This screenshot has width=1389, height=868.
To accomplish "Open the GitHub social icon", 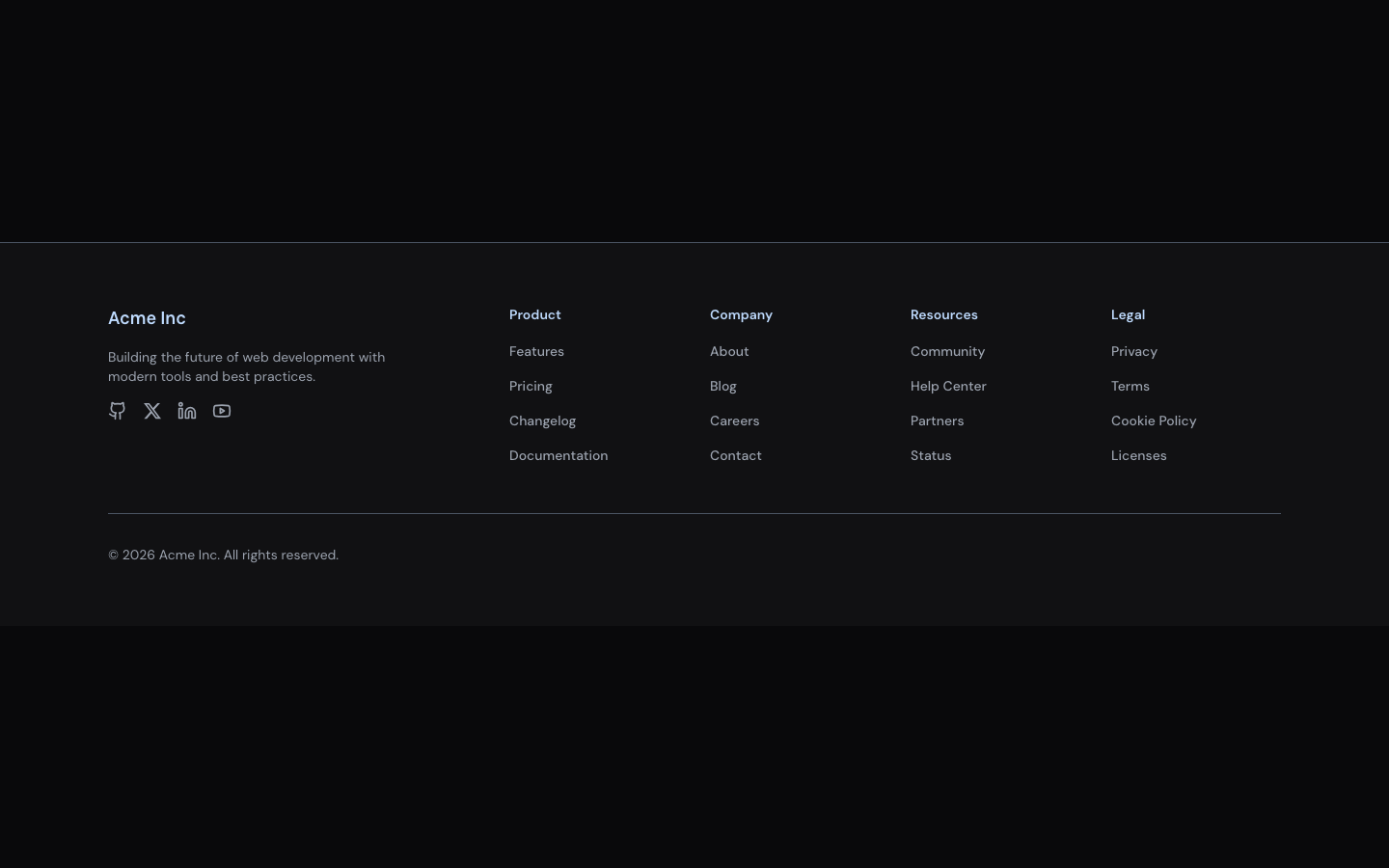I will (117, 411).
